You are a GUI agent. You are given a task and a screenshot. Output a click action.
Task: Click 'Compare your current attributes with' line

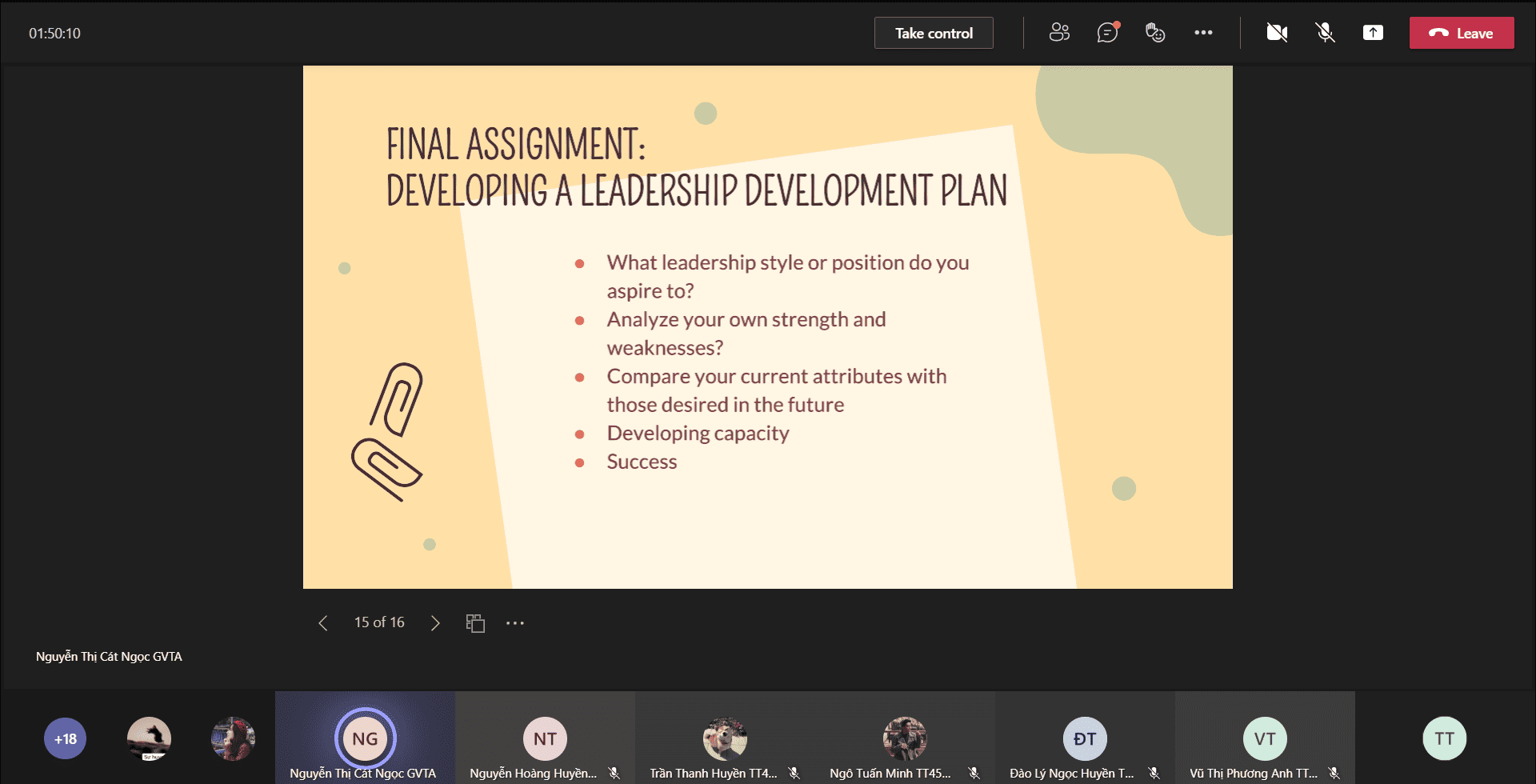pyautogui.click(x=777, y=376)
